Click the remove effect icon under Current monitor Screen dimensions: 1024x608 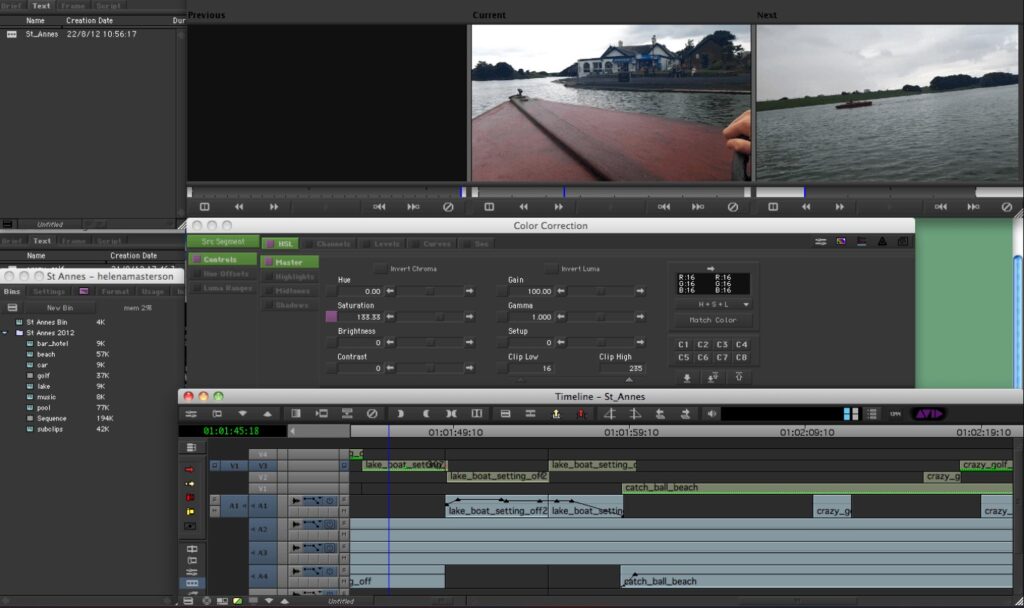732,207
